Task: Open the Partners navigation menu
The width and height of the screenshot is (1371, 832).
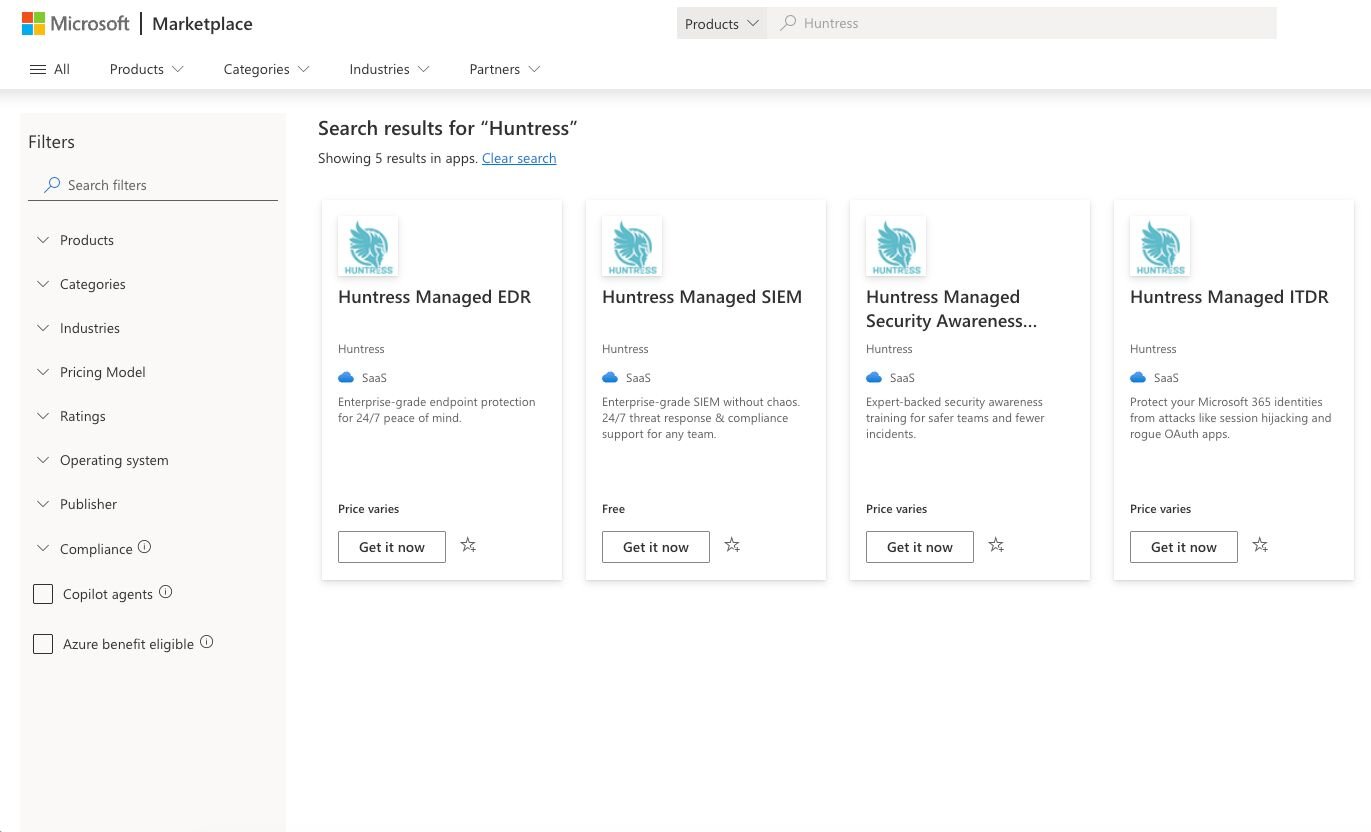Action: (x=504, y=69)
